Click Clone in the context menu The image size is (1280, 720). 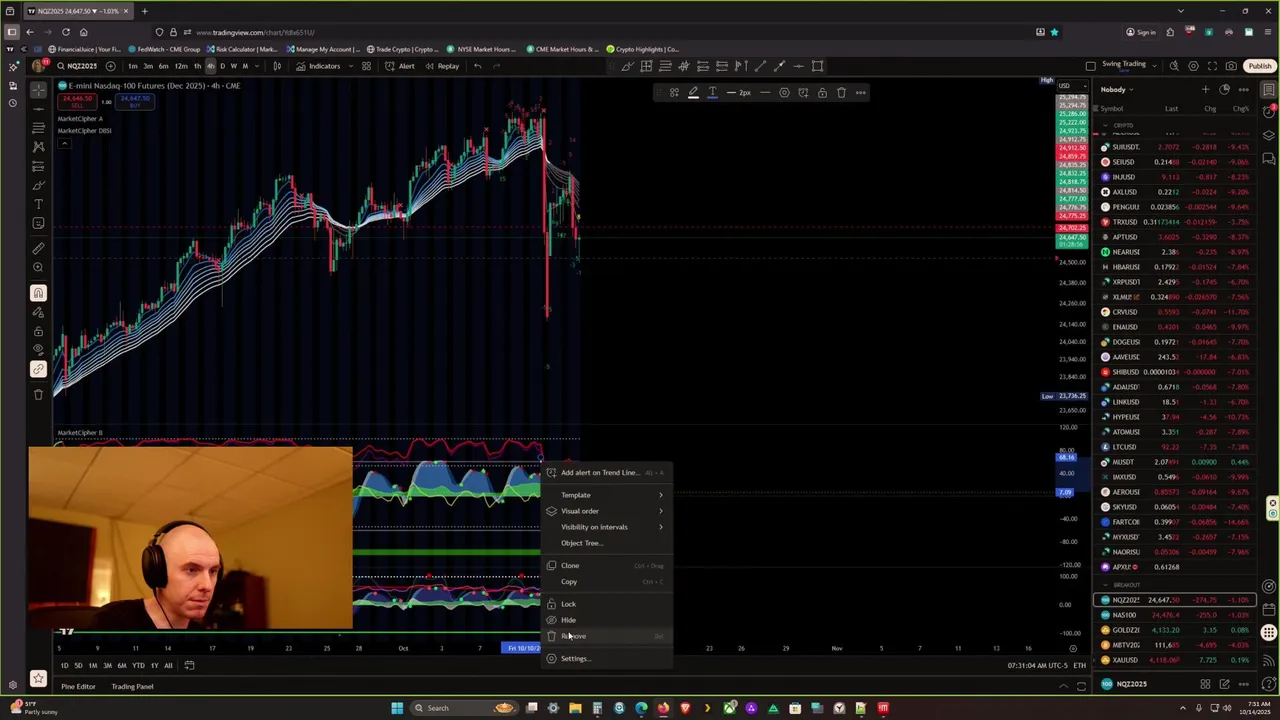coord(607,566)
